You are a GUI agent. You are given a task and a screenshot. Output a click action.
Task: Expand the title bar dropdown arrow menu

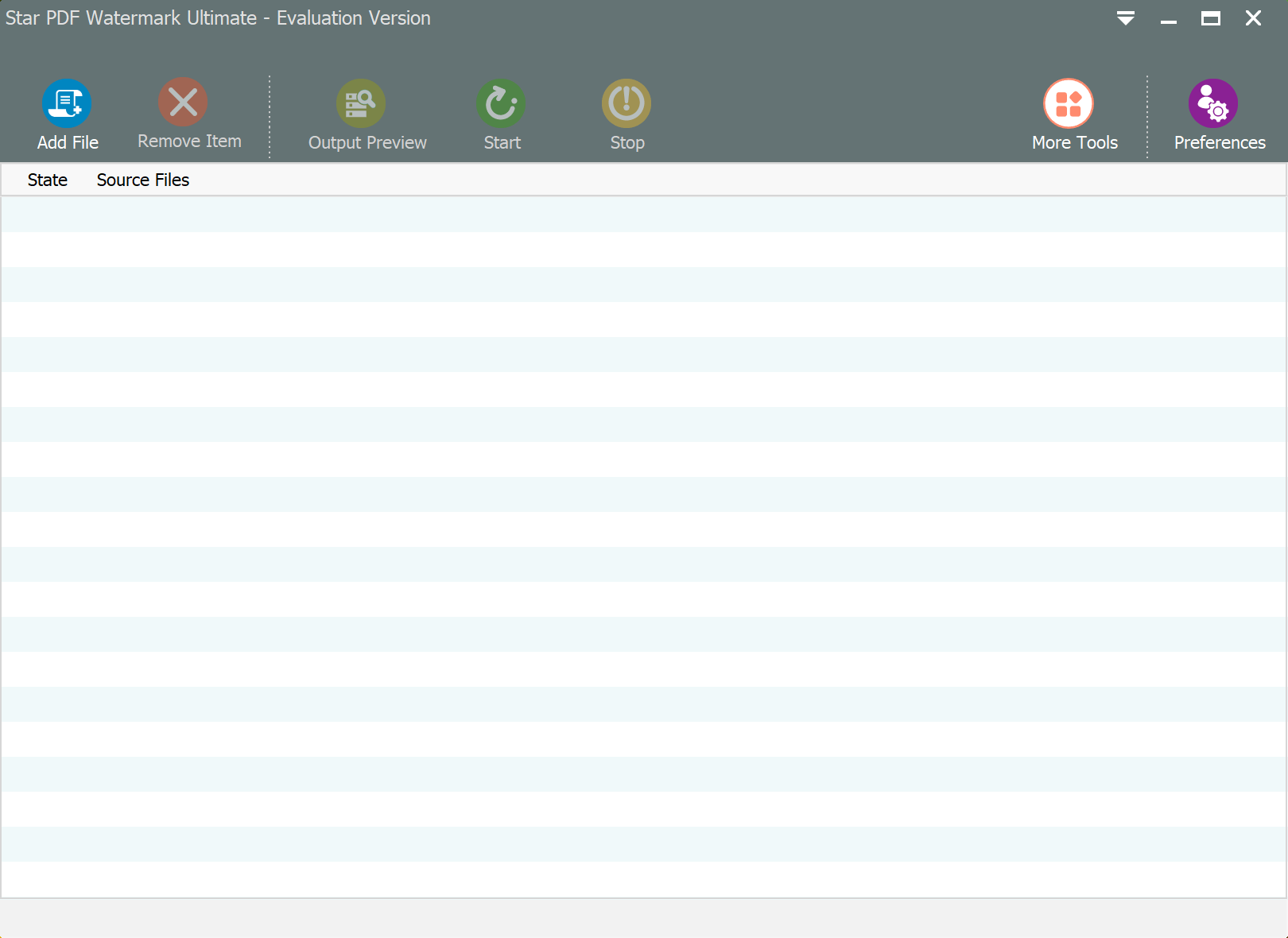(x=1125, y=18)
